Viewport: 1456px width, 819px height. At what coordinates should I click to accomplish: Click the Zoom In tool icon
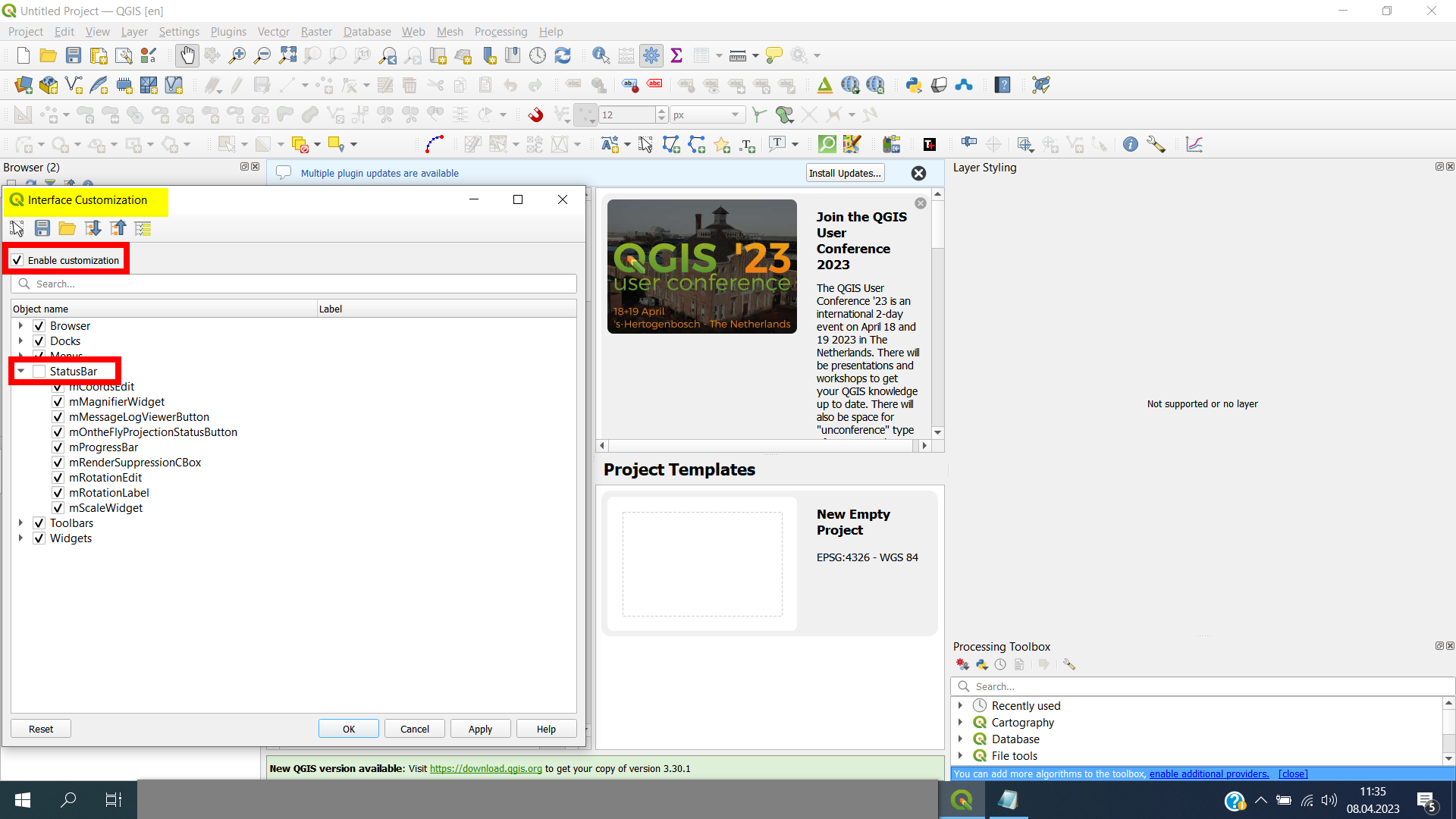tap(236, 55)
